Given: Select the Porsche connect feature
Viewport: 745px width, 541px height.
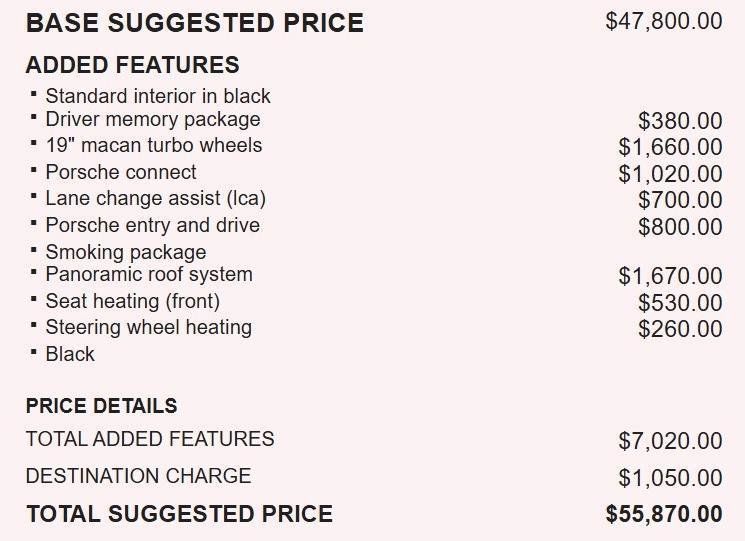Looking at the screenshot, I should coord(121,172).
